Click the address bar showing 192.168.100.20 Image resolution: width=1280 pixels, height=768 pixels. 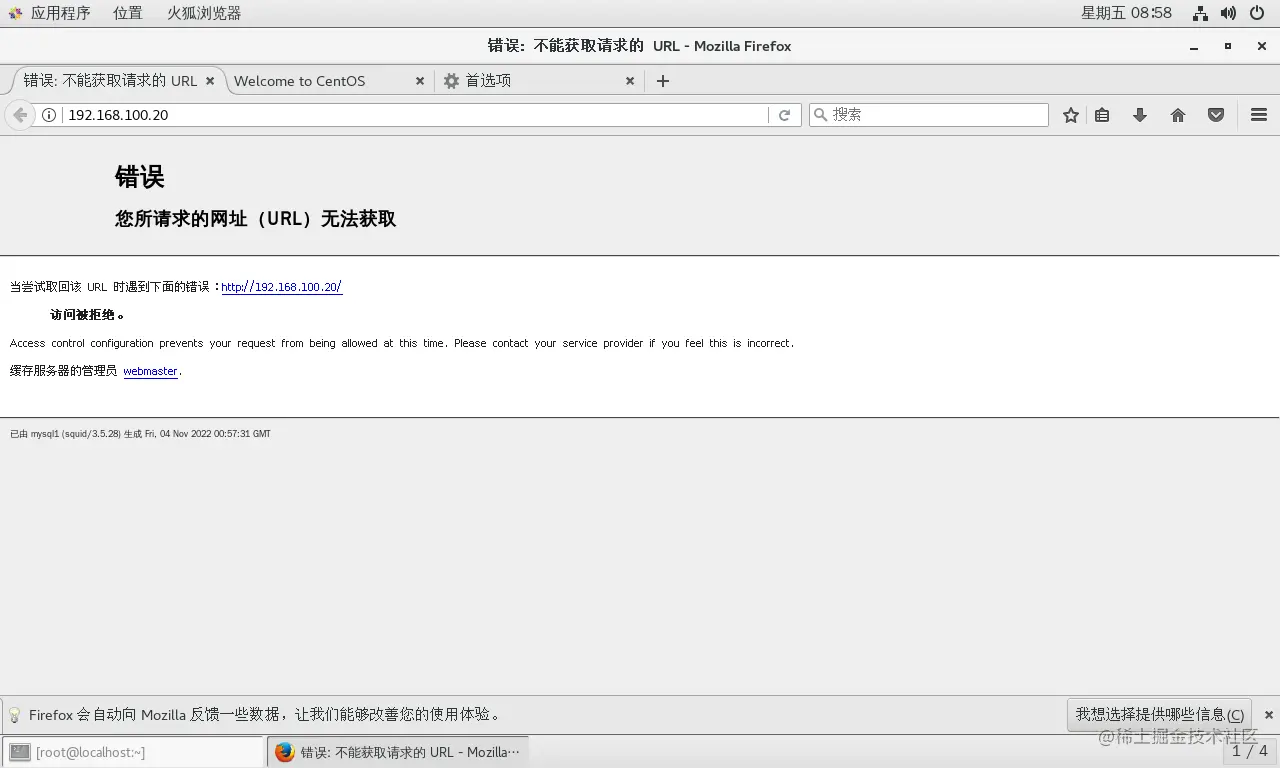tap(415, 115)
